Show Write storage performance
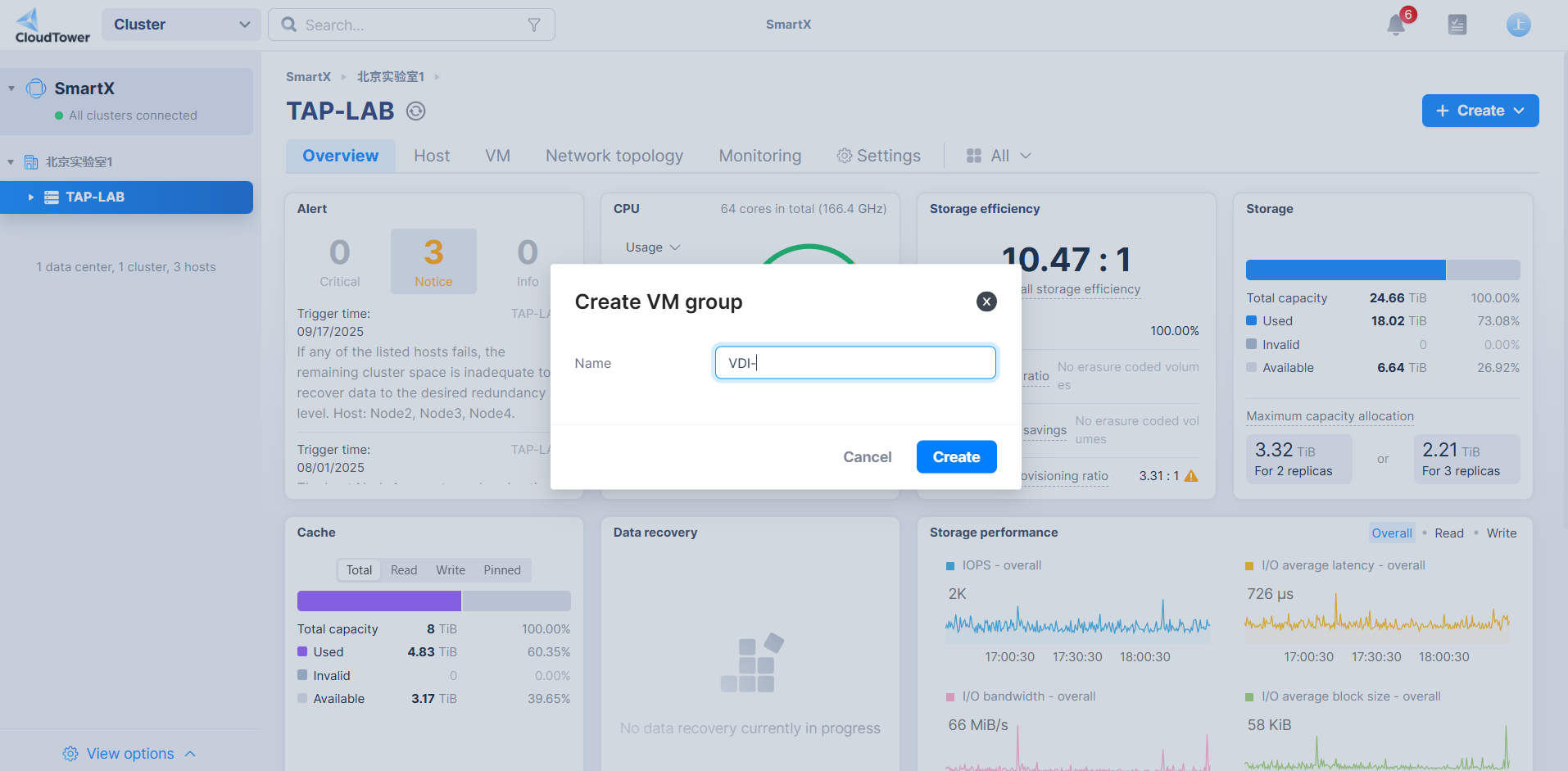The height and width of the screenshot is (771, 1568). click(1501, 533)
